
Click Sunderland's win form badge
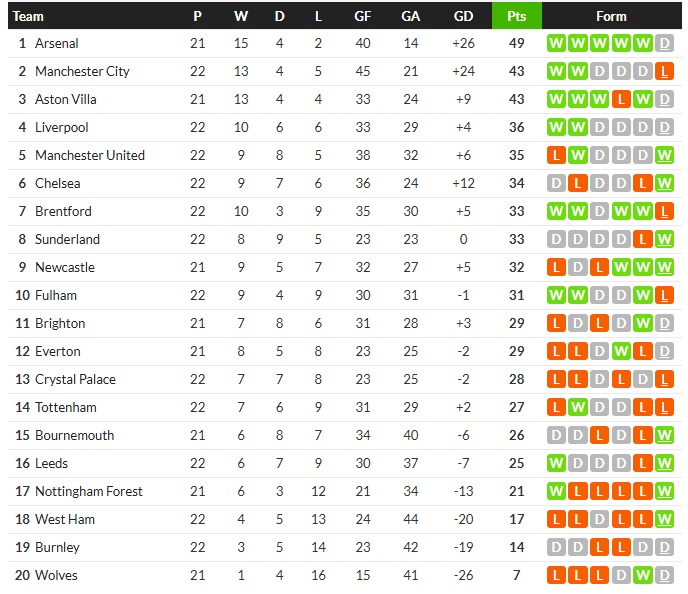point(666,239)
